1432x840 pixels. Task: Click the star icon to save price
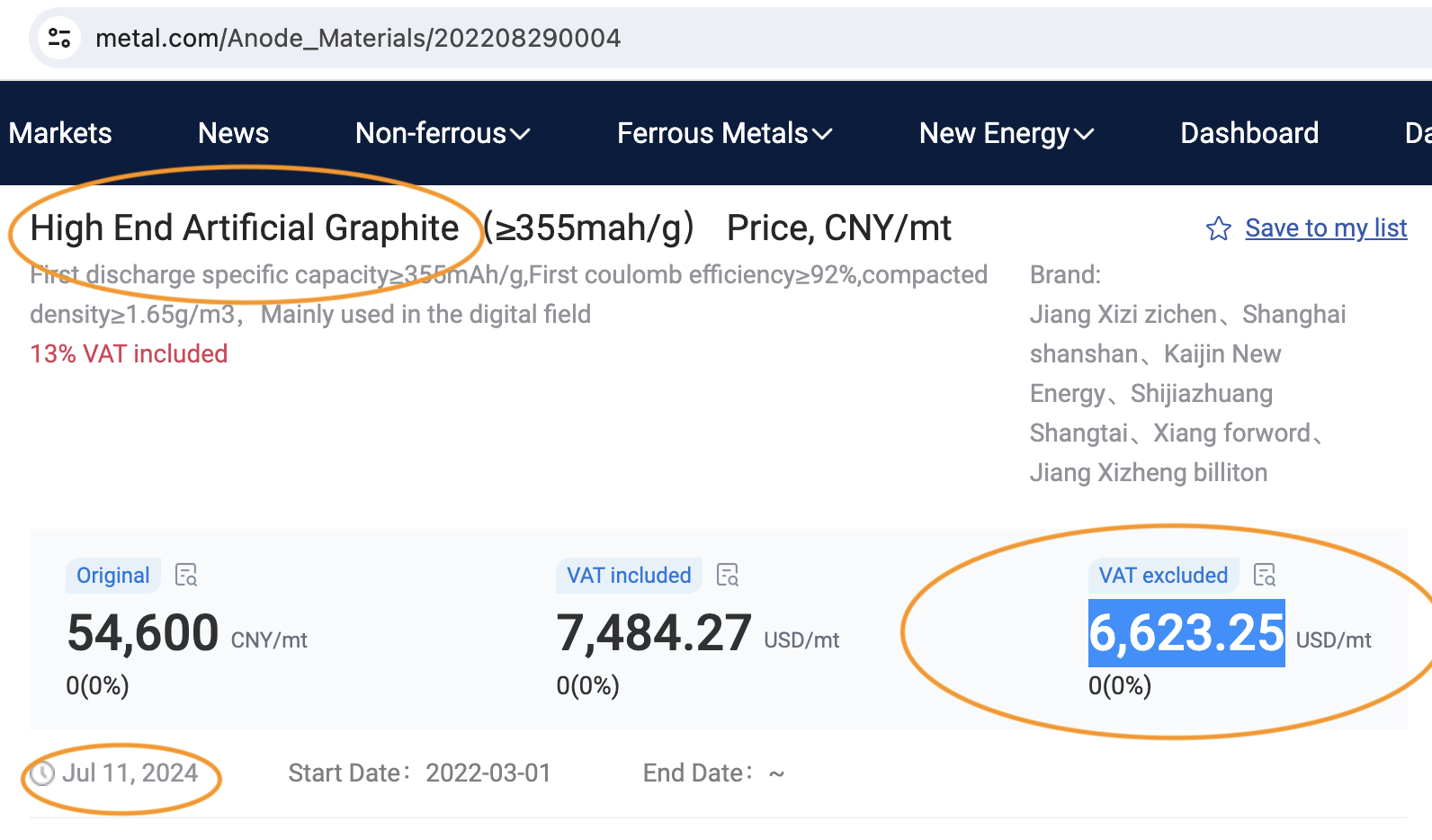tap(1219, 228)
